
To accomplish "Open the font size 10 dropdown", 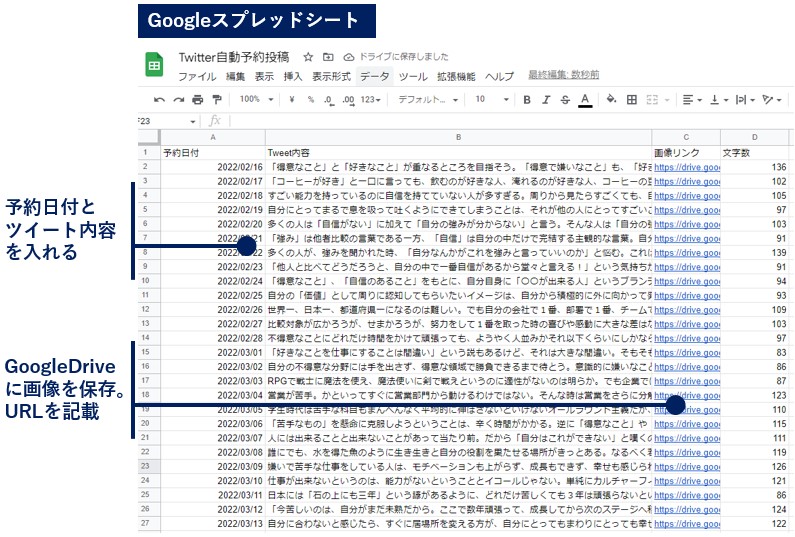I will pos(492,99).
